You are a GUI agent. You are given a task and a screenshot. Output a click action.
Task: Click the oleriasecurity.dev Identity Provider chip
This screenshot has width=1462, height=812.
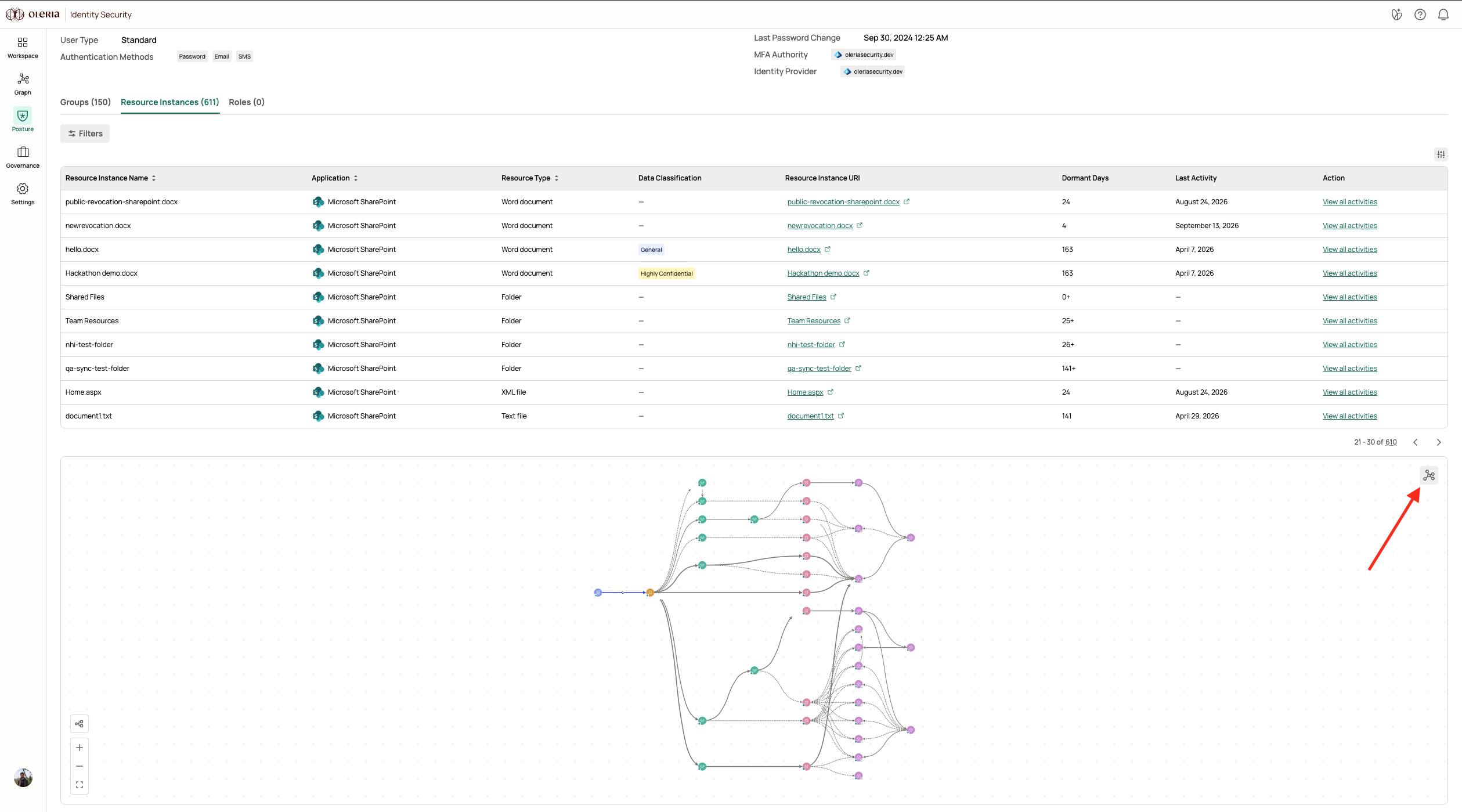(873, 71)
